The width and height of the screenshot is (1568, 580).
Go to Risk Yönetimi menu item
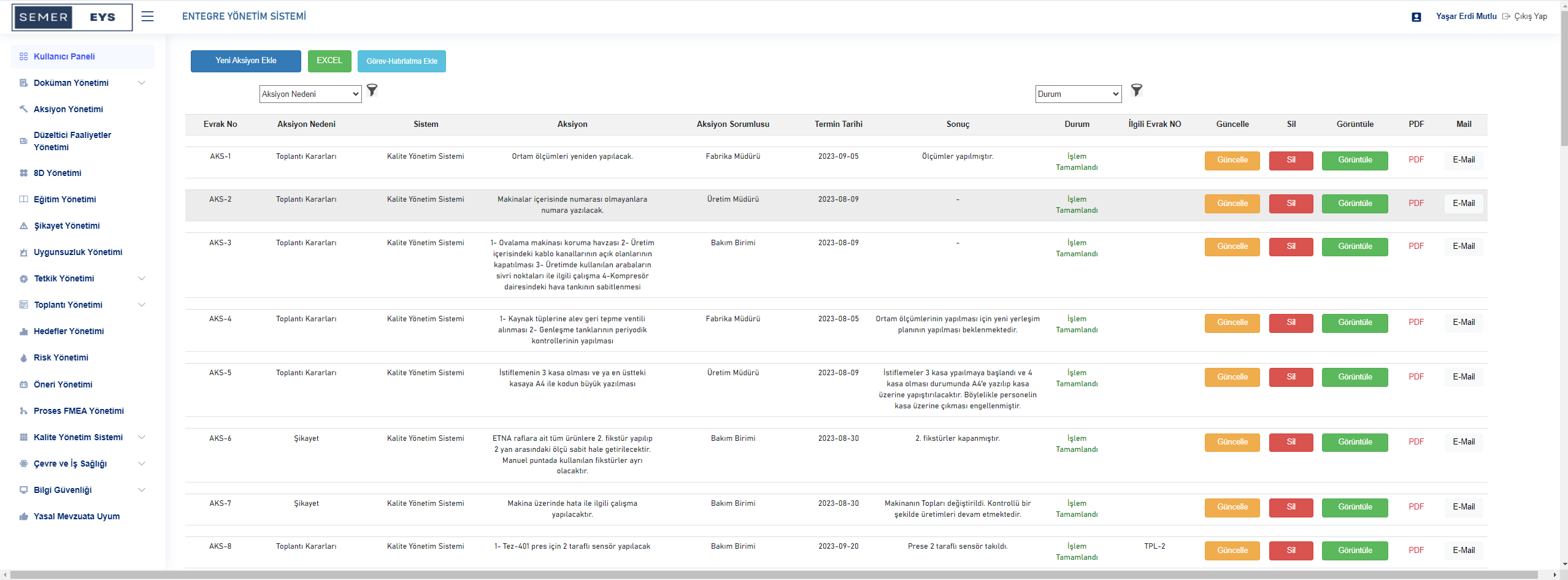point(61,357)
